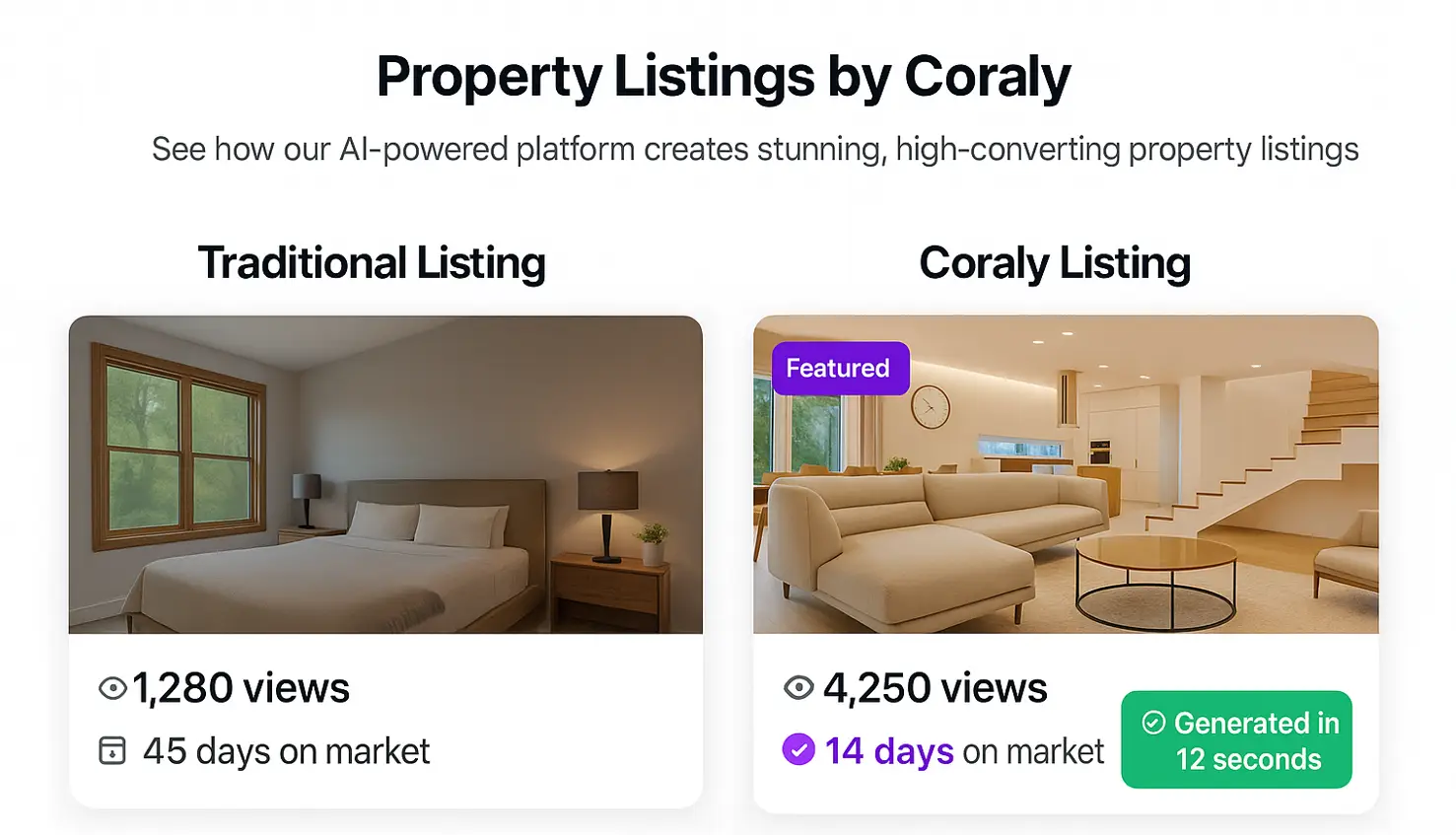The height and width of the screenshot is (835, 1456).
Task: Click the 1,280 views text
Action: (x=242, y=688)
